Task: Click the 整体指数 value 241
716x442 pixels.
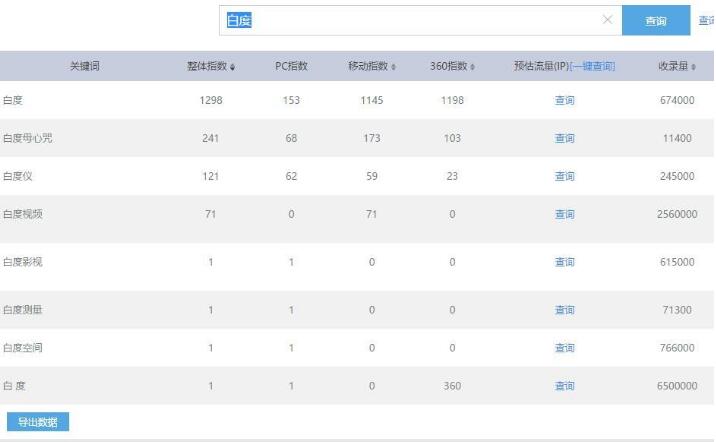Action: click(211, 138)
